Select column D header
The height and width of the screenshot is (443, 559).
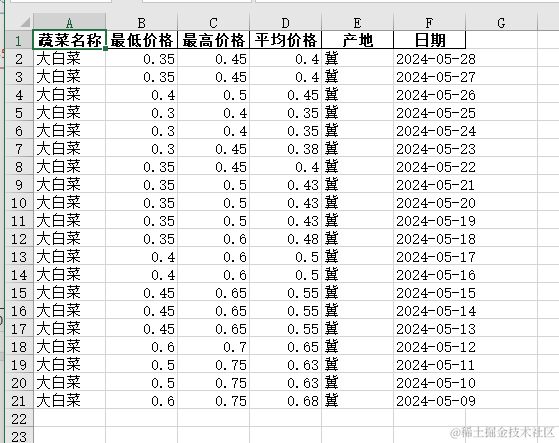coord(286,22)
